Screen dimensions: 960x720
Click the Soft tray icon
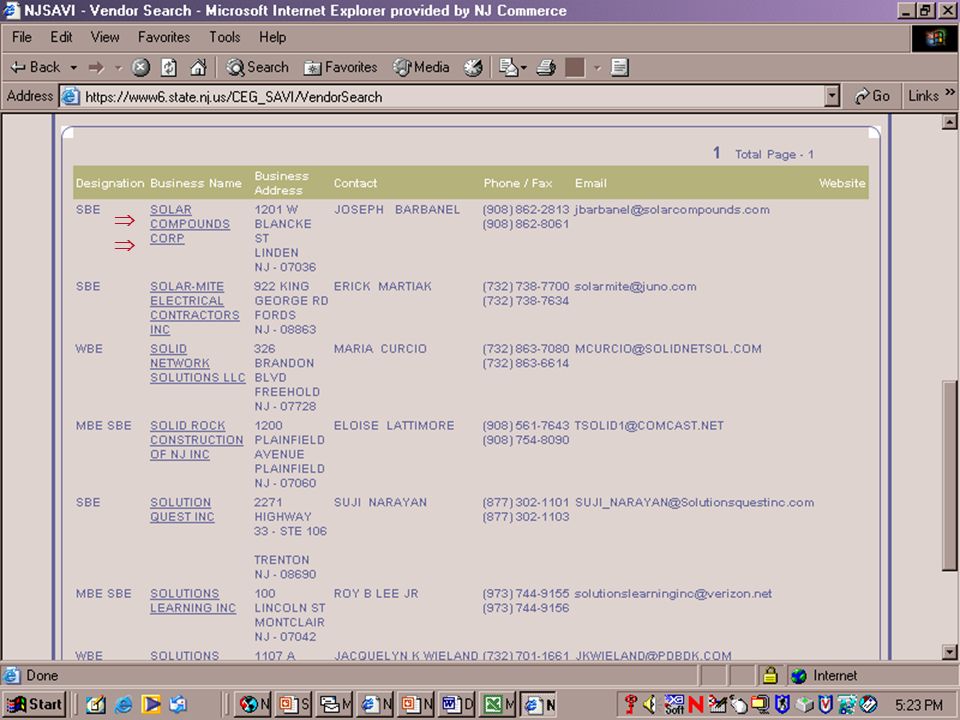674,705
